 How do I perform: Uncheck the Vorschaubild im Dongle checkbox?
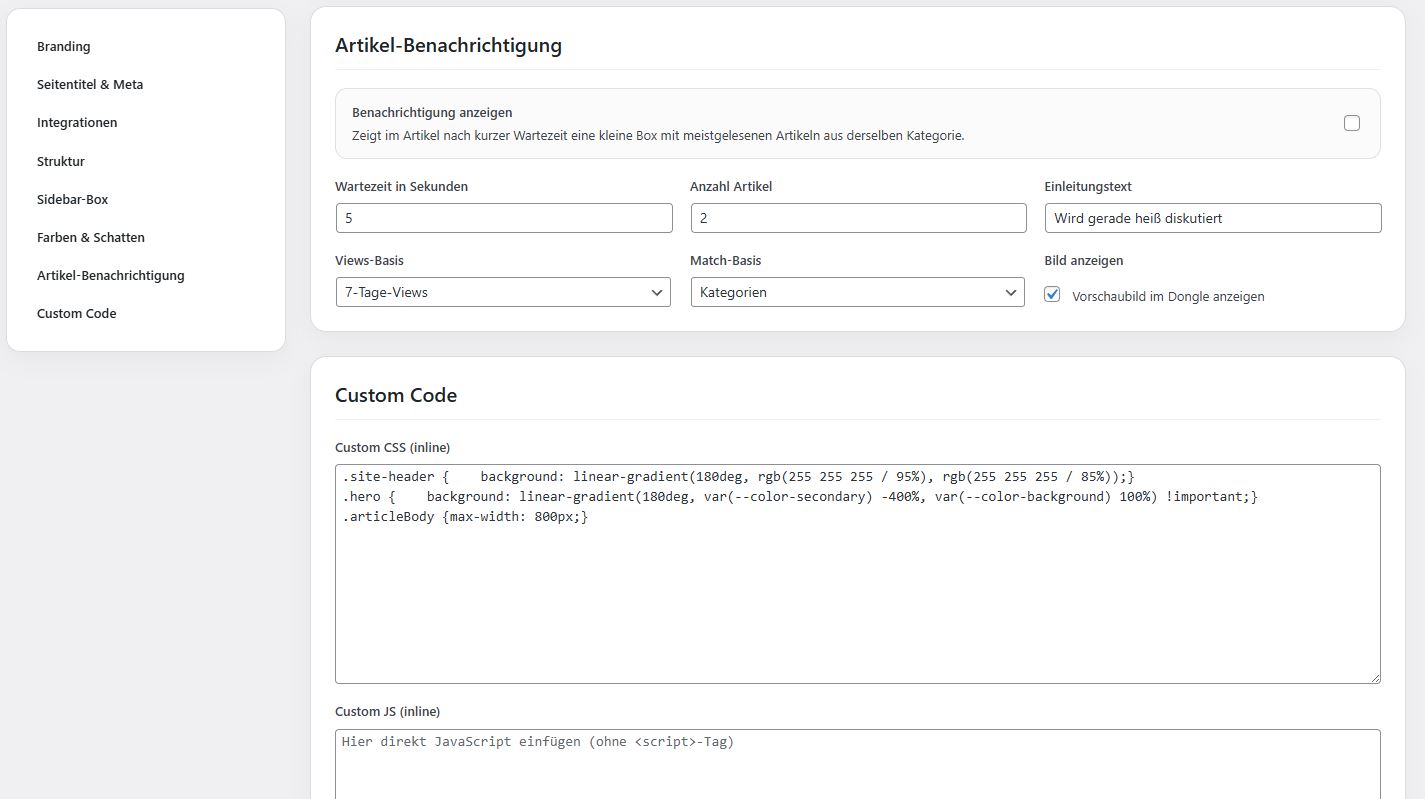tap(1052, 295)
